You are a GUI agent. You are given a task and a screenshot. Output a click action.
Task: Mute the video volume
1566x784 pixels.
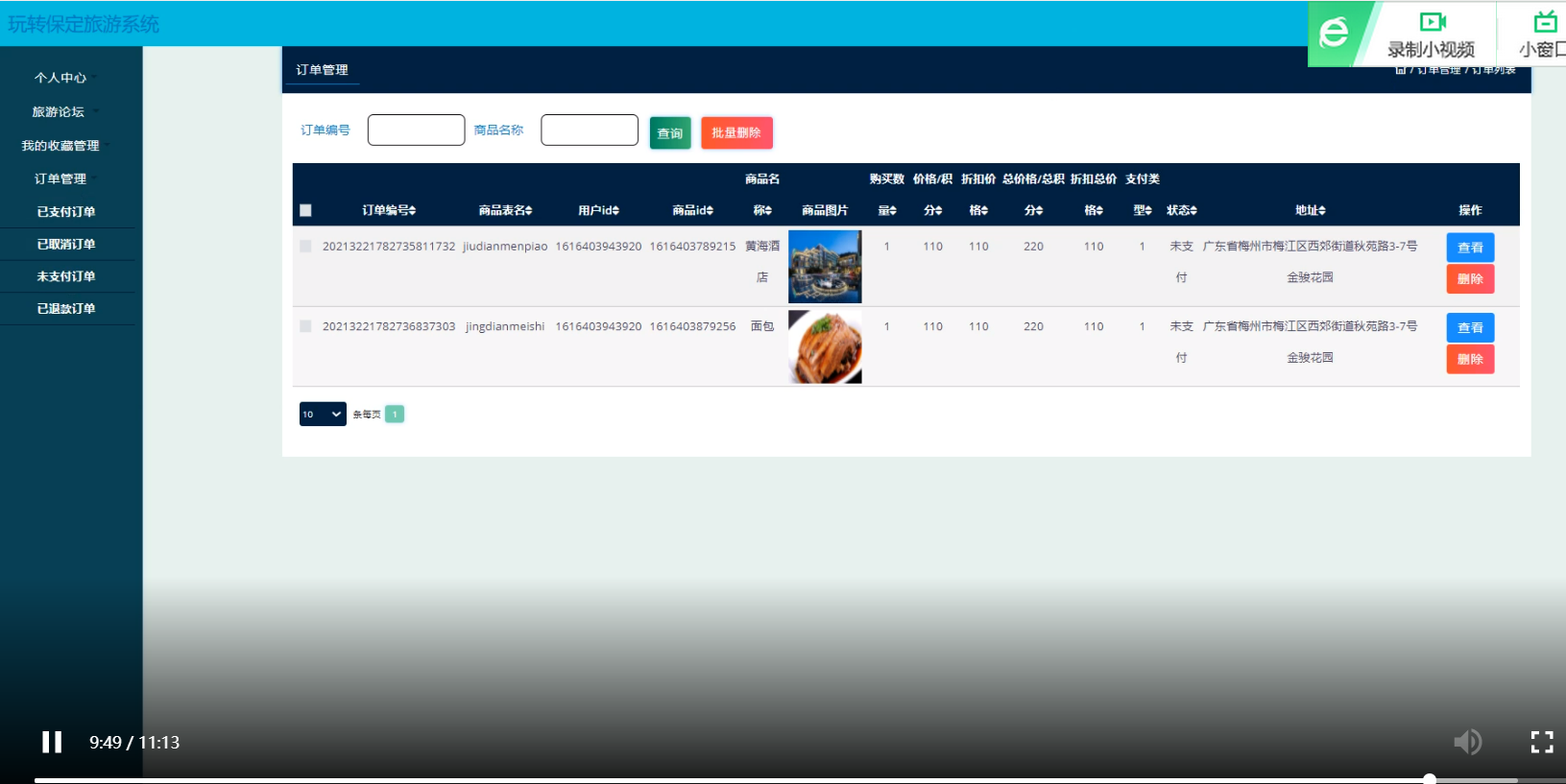1467,742
